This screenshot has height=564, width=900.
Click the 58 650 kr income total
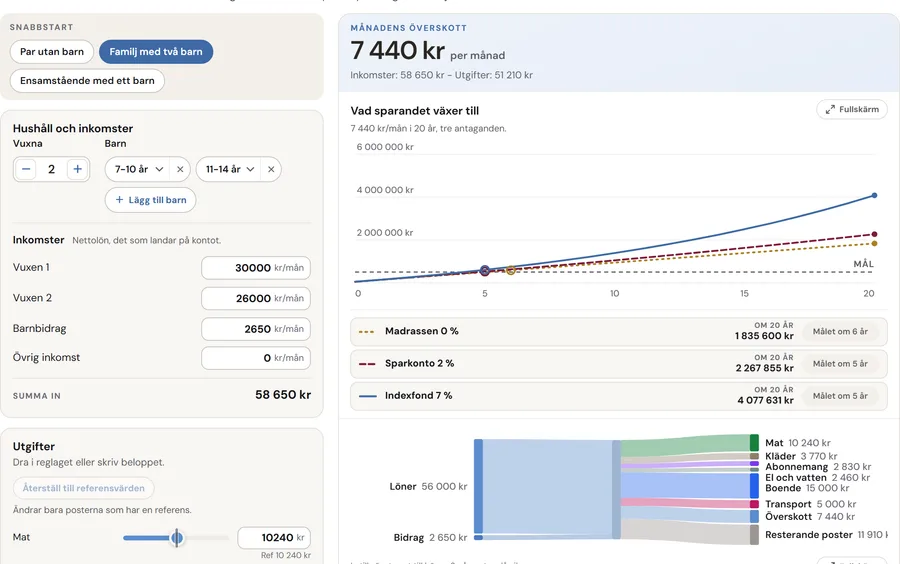[283, 395]
